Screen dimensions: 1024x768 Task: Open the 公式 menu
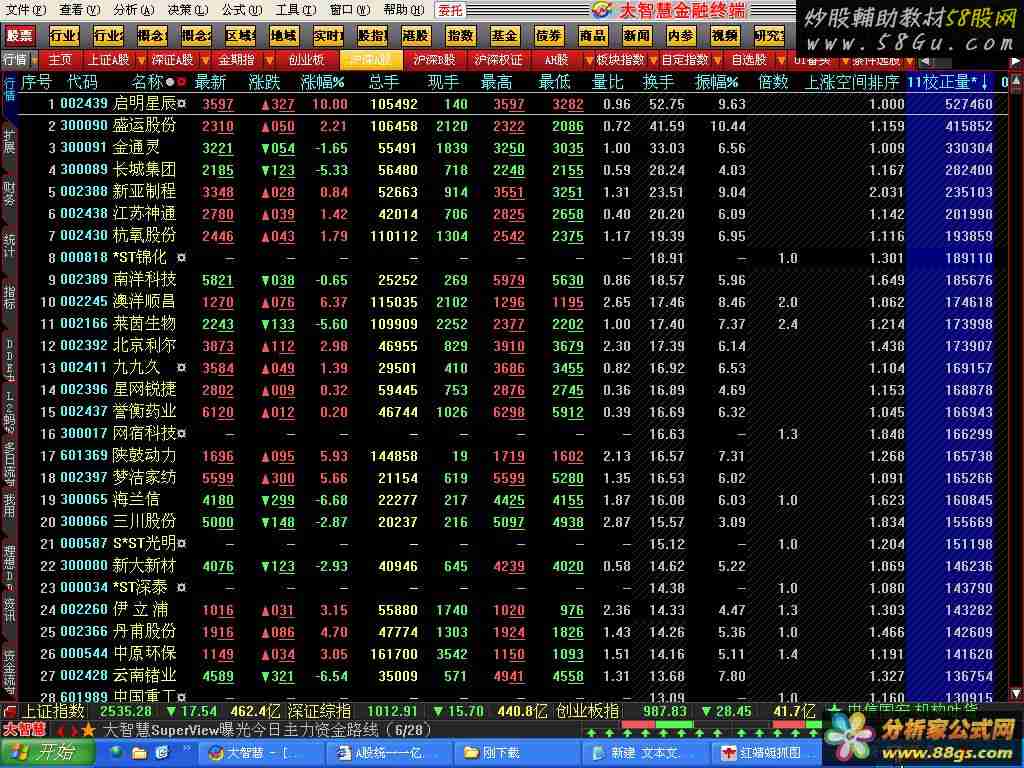pos(242,10)
